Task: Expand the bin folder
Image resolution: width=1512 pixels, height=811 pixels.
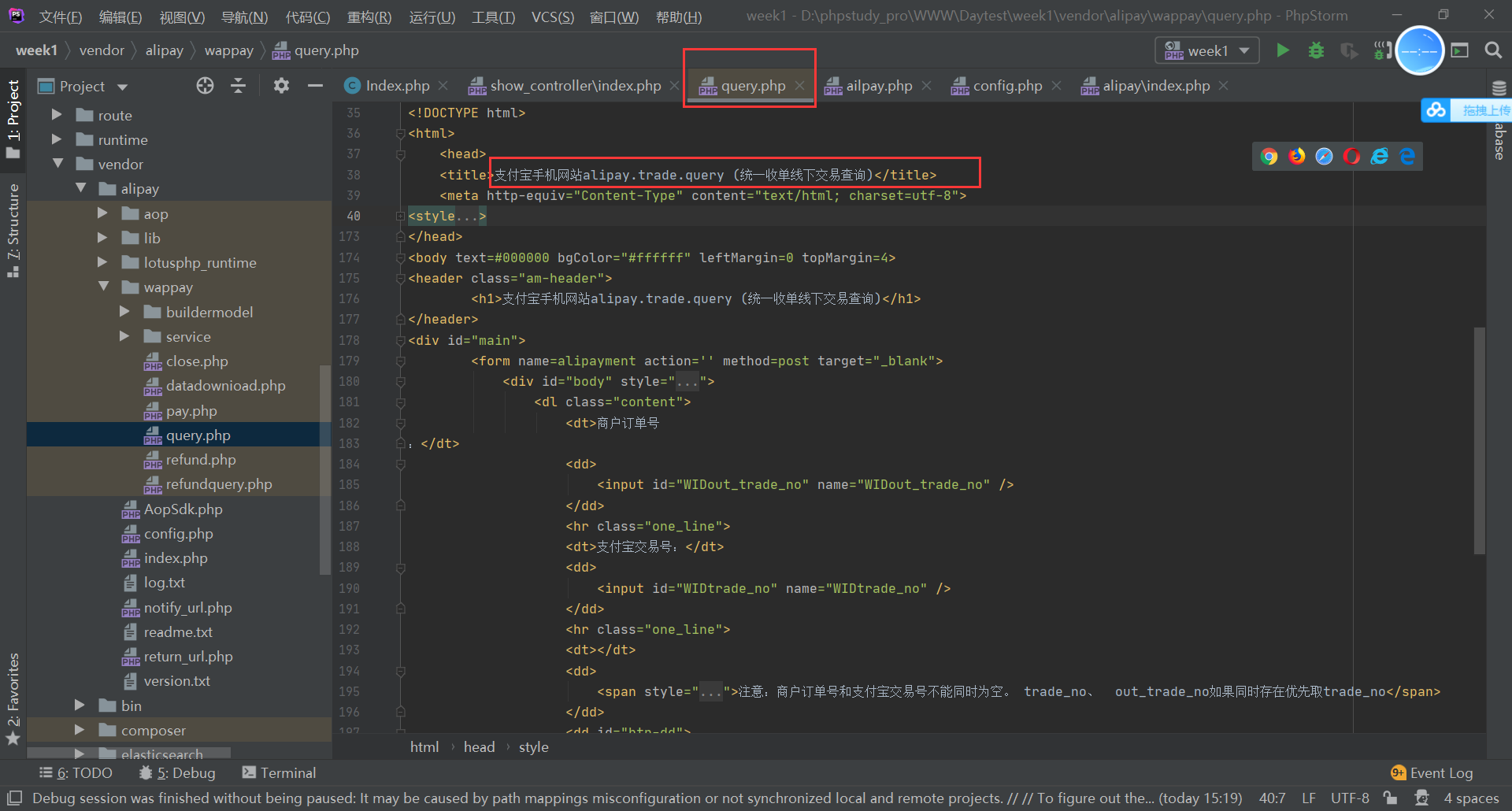Action: pyautogui.click(x=80, y=705)
